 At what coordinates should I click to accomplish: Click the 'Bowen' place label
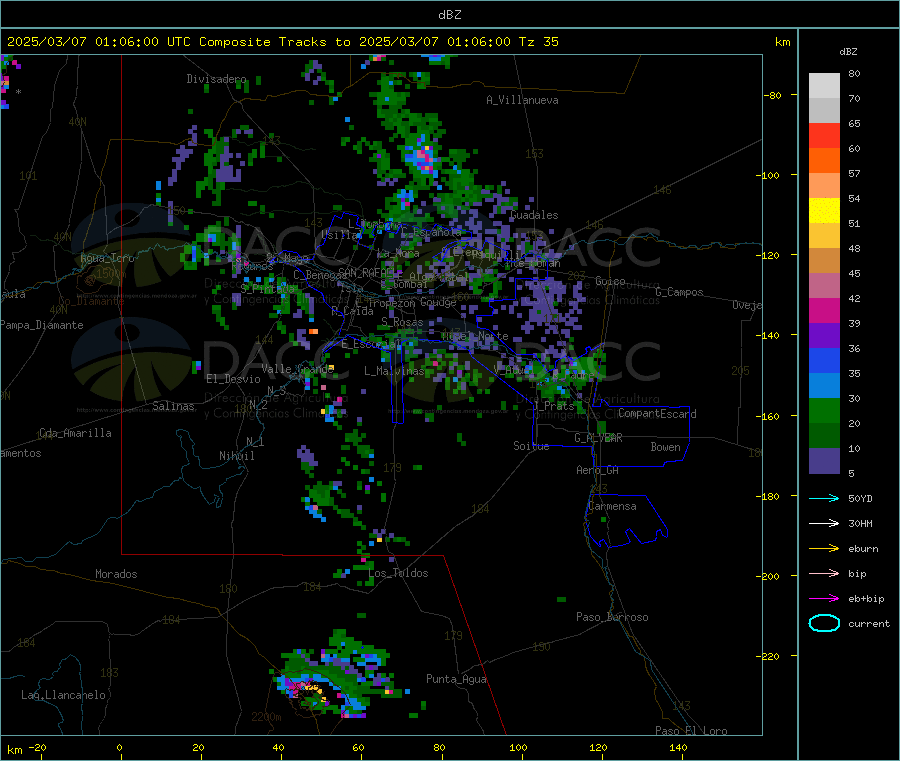(x=665, y=447)
